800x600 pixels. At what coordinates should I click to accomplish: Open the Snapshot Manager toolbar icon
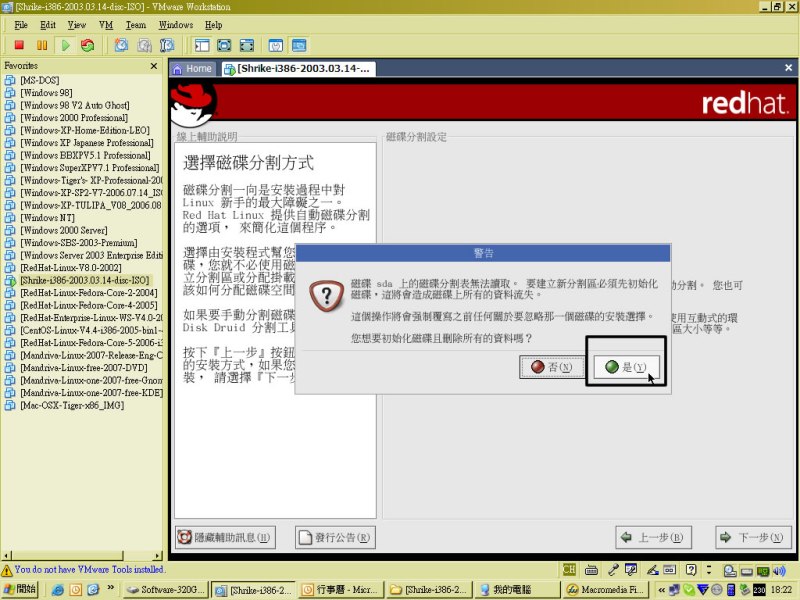(x=167, y=45)
